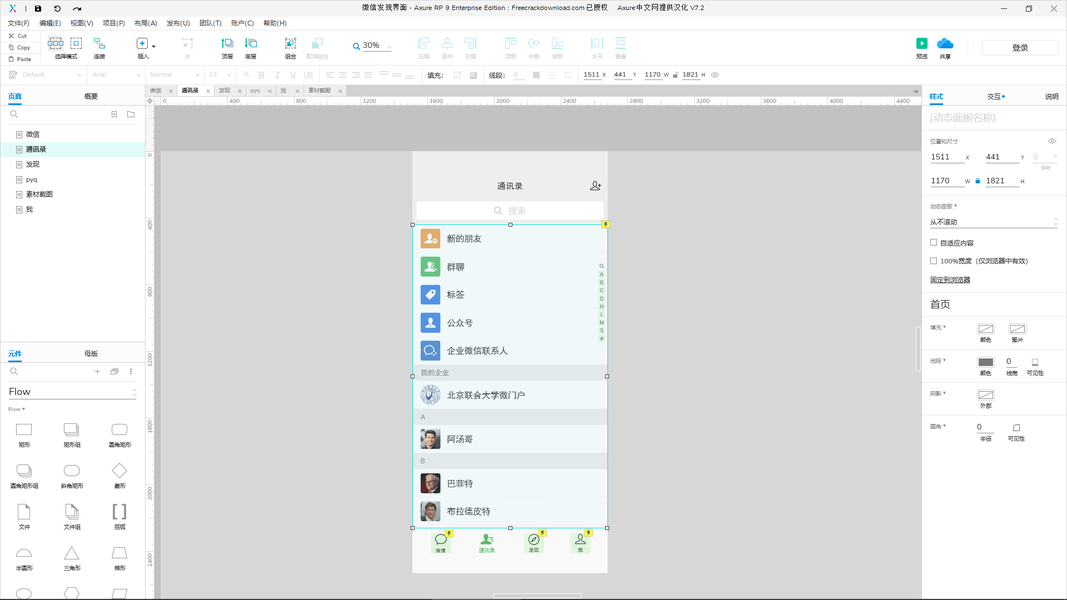Click the dynamic panel name field
Image resolution: width=1067 pixels, height=600 pixels.
click(994, 118)
